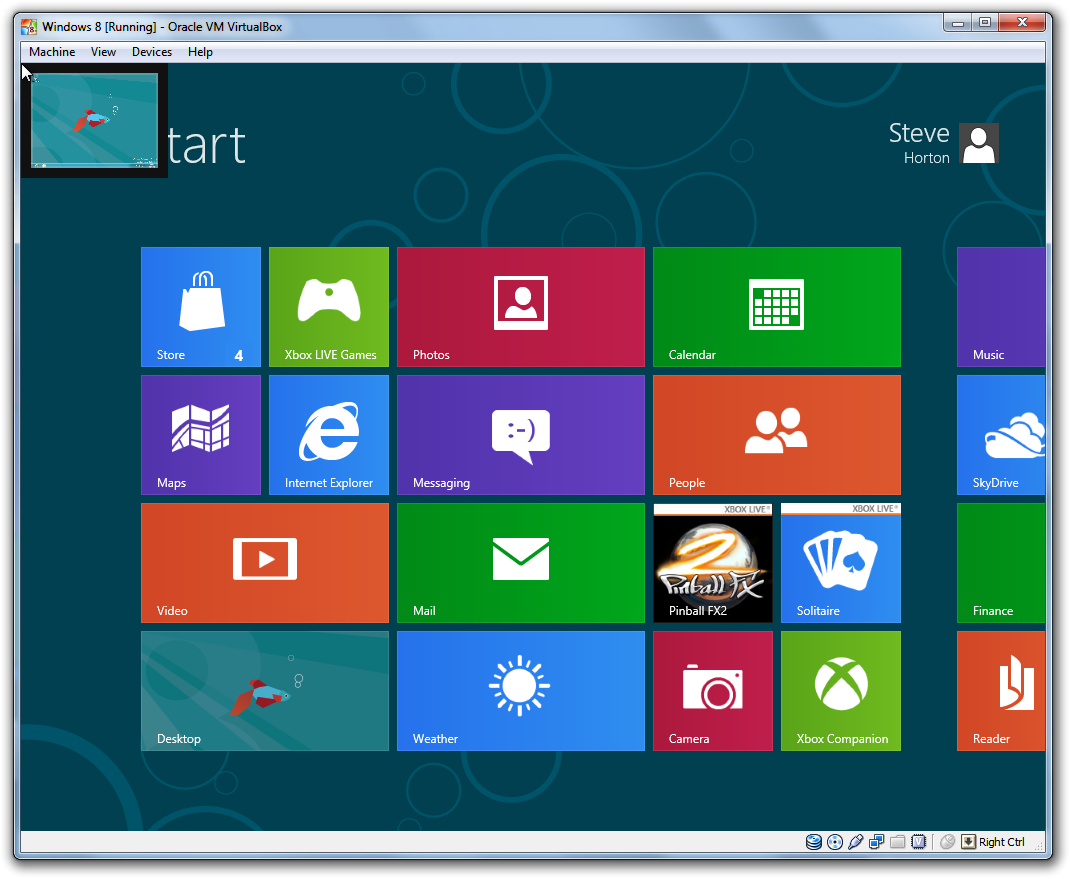Click the VirtualBox window title-bar icon
The height and width of the screenshot is (879, 1070).
[x=29, y=27]
